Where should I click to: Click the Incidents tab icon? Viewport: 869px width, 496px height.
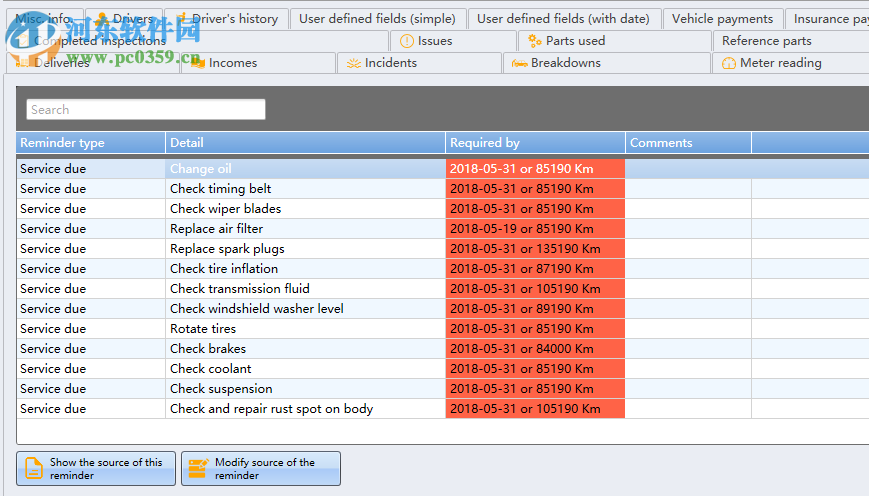point(354,63)
